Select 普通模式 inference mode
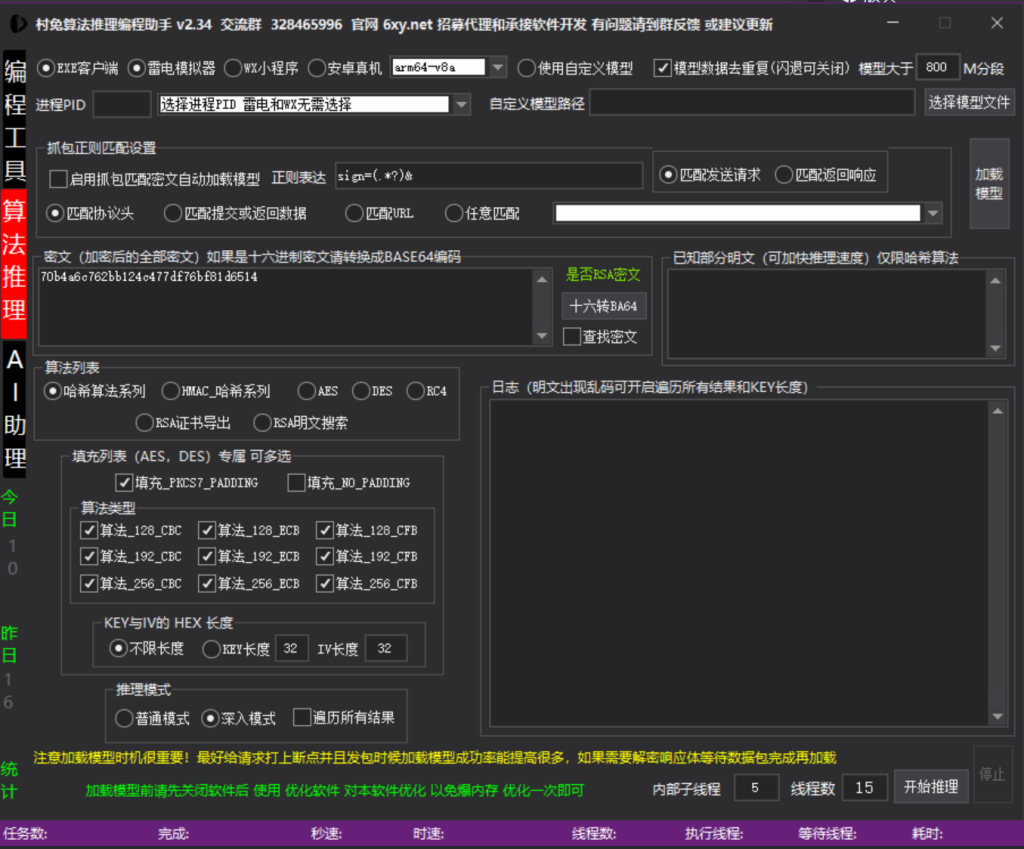Image resolution: width=1024 pixels, height=849 pixels. (x=124, y=718)
